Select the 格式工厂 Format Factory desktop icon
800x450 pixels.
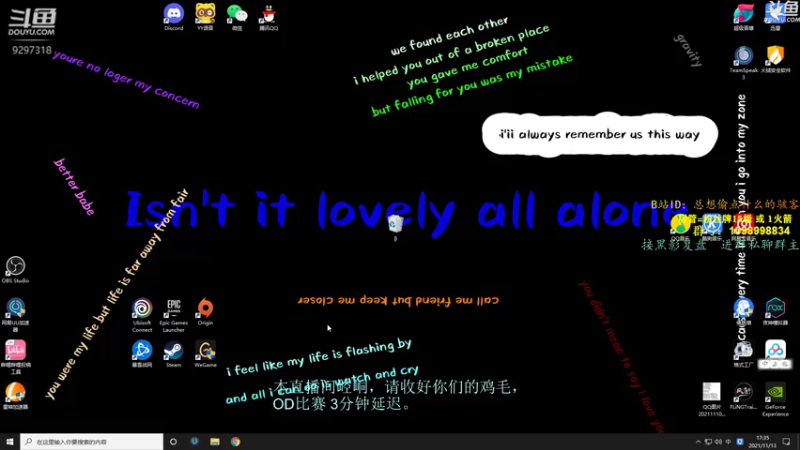click(743, 354)
